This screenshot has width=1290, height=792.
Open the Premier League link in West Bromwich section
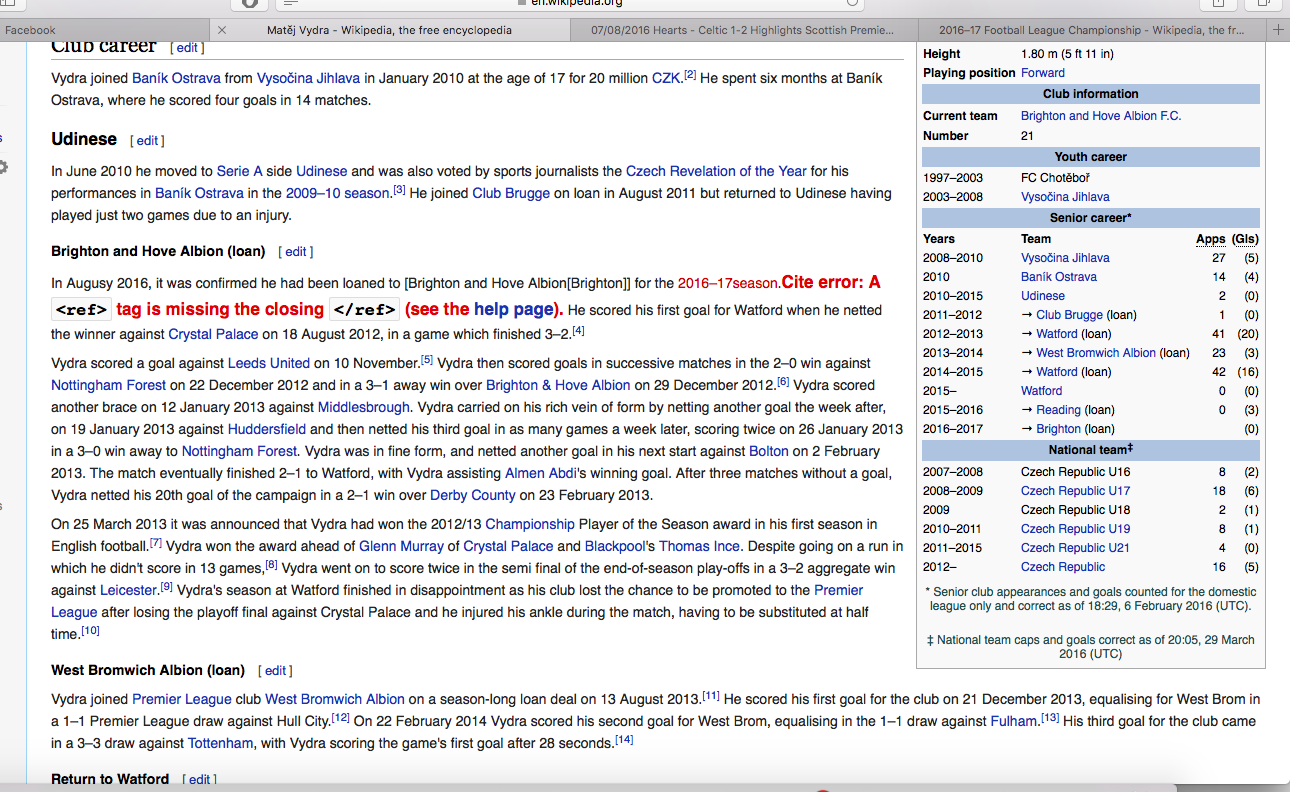click(182, 700)
